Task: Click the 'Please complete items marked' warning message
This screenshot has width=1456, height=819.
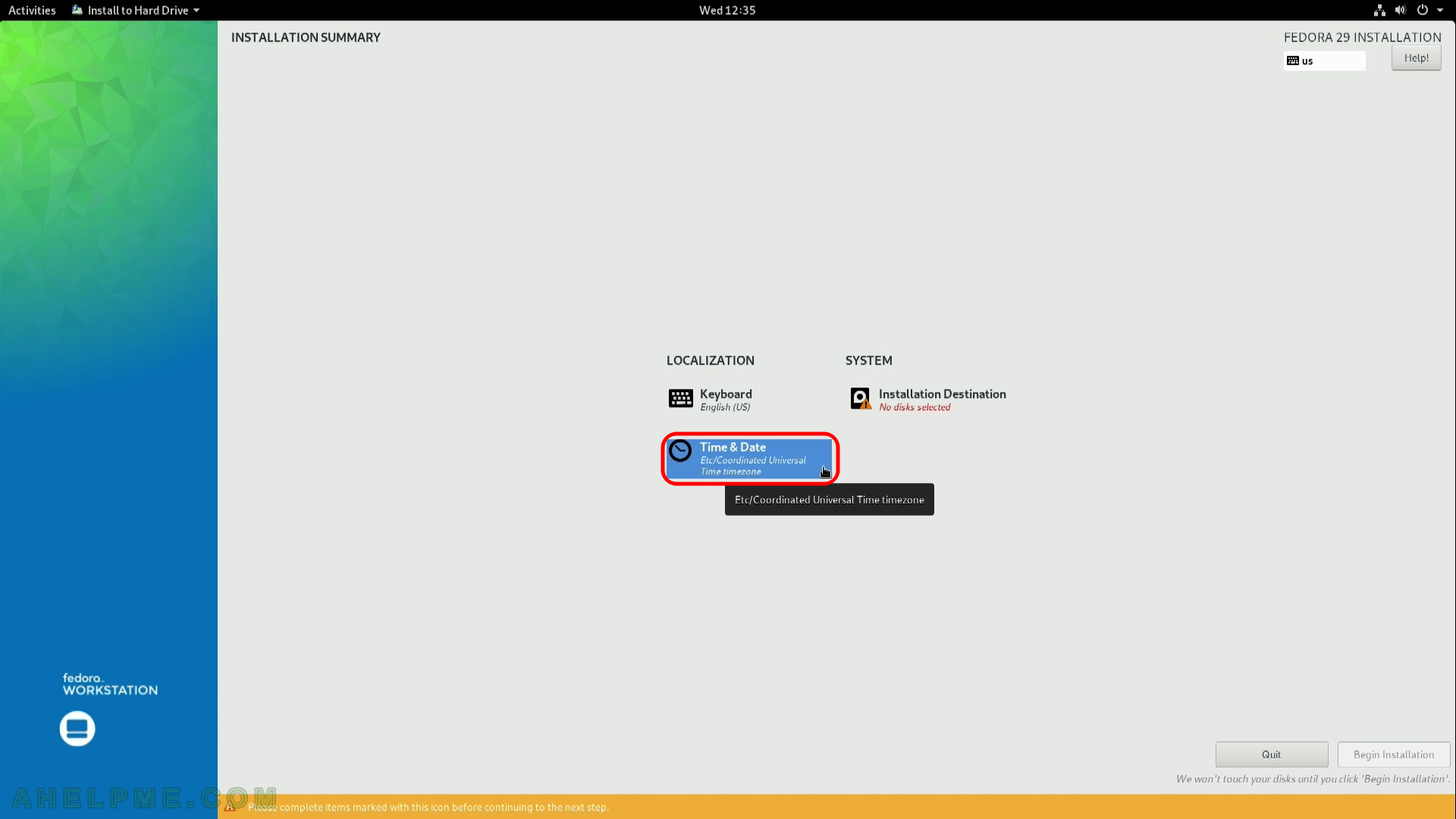Action: [x=428, y=807]
